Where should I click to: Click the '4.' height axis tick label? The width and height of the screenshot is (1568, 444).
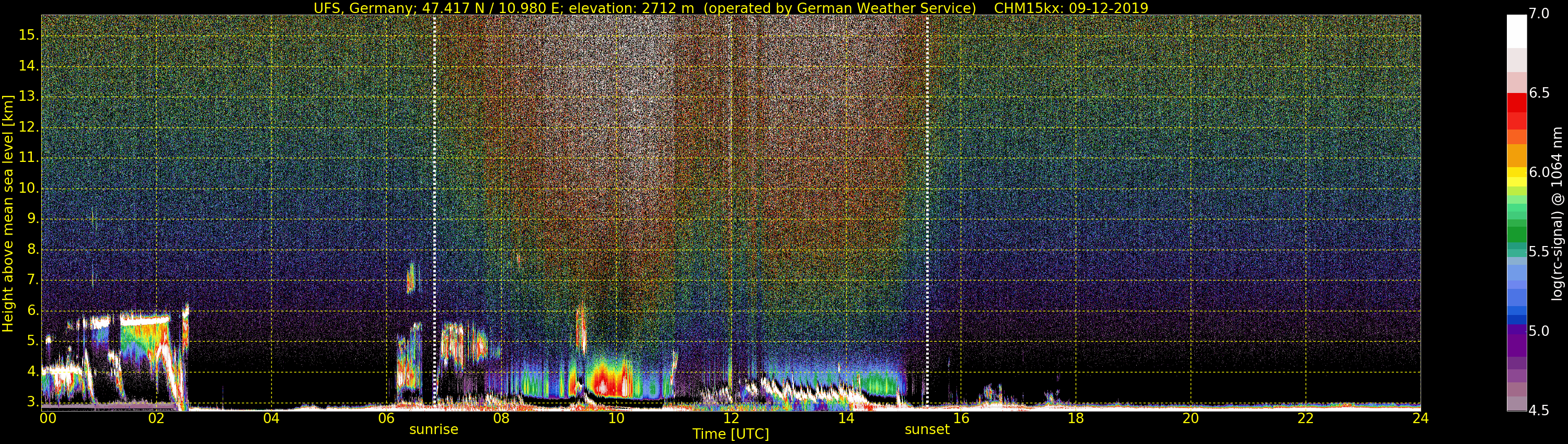(x=33, y=371)
